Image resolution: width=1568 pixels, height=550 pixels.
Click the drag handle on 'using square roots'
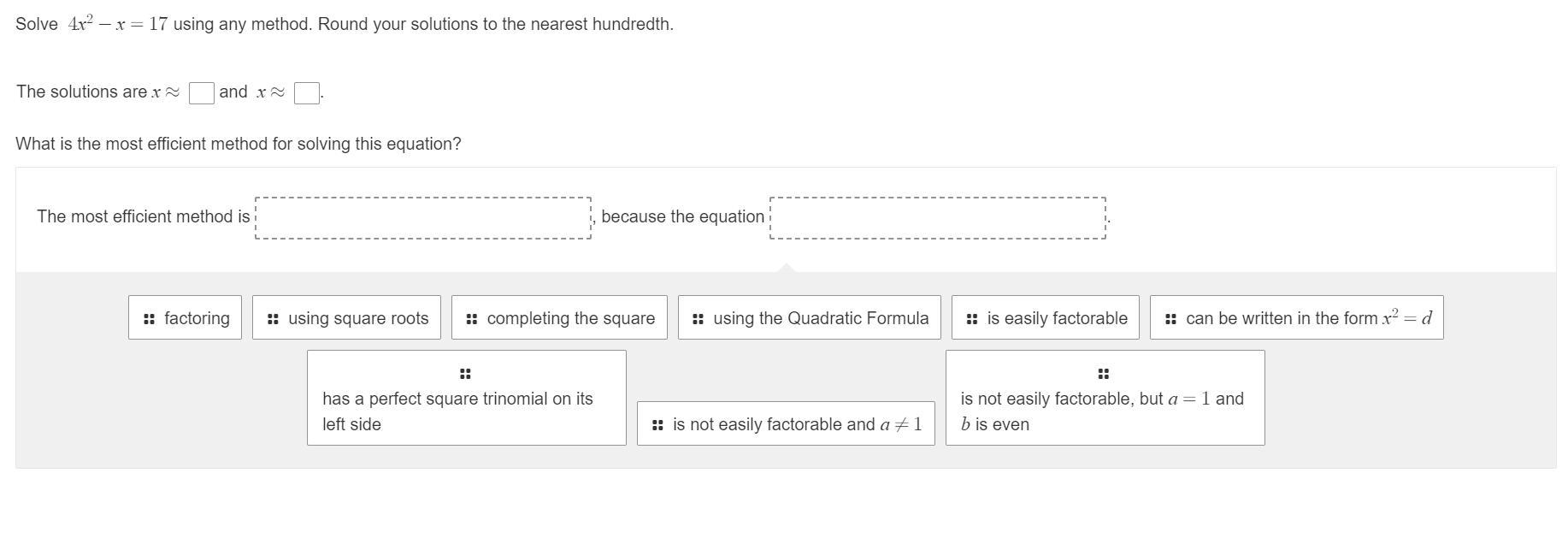pos(273,319)
